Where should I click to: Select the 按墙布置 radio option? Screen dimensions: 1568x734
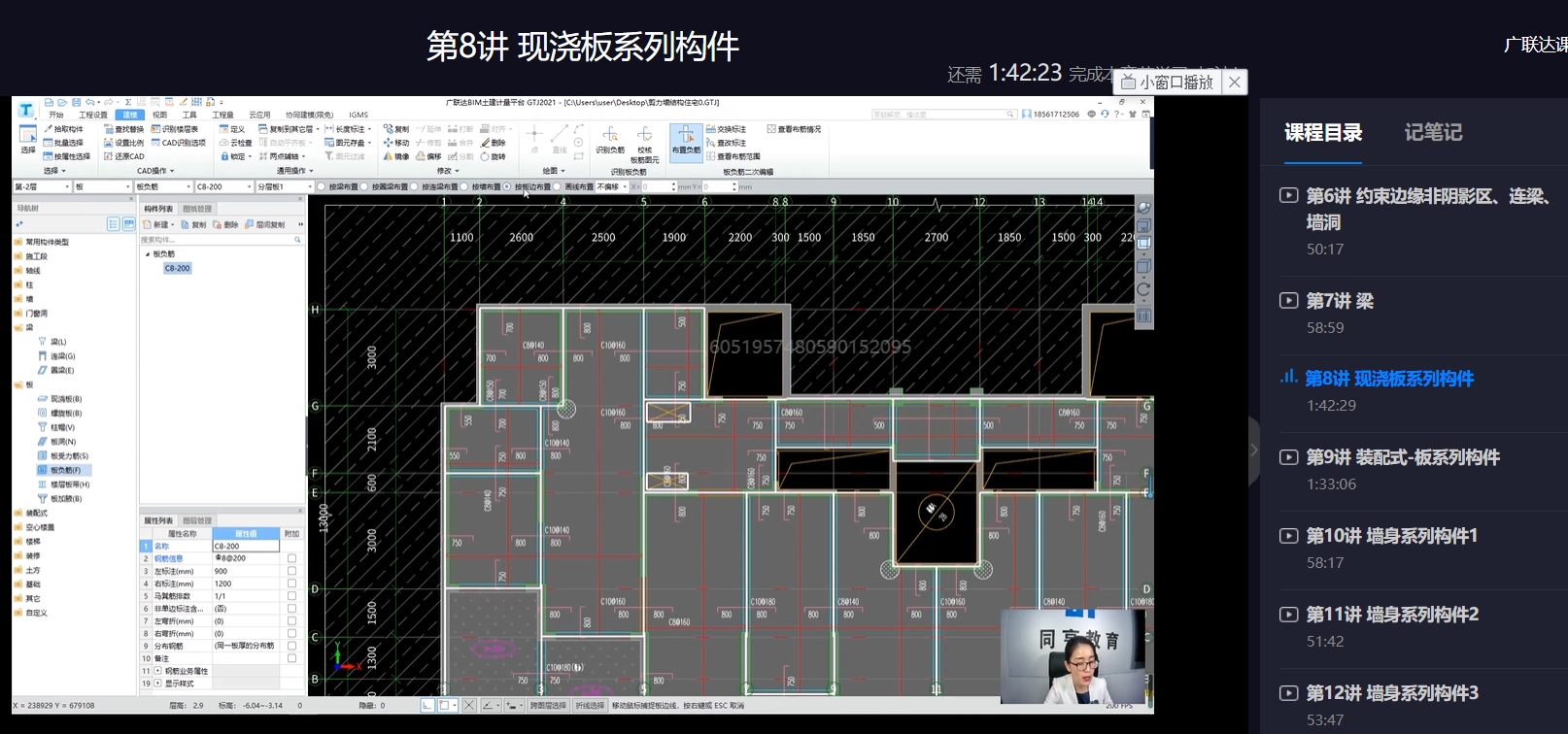(464, 186)
